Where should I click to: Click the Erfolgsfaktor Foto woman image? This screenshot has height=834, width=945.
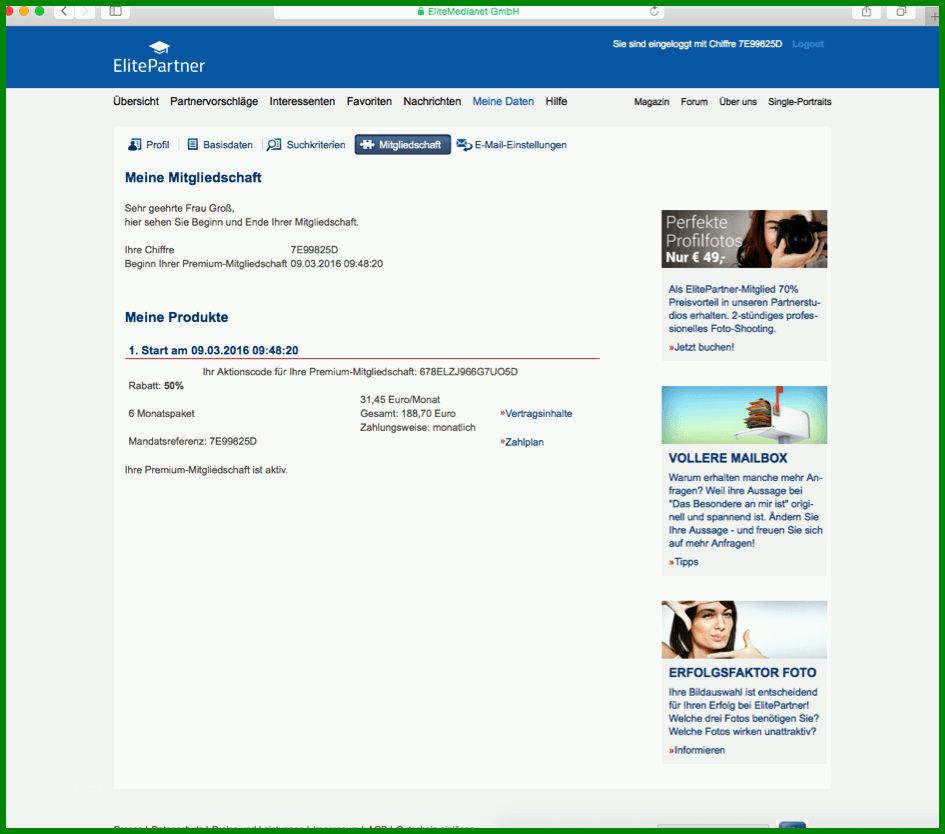pyautogui.click(x=744, y=630)
